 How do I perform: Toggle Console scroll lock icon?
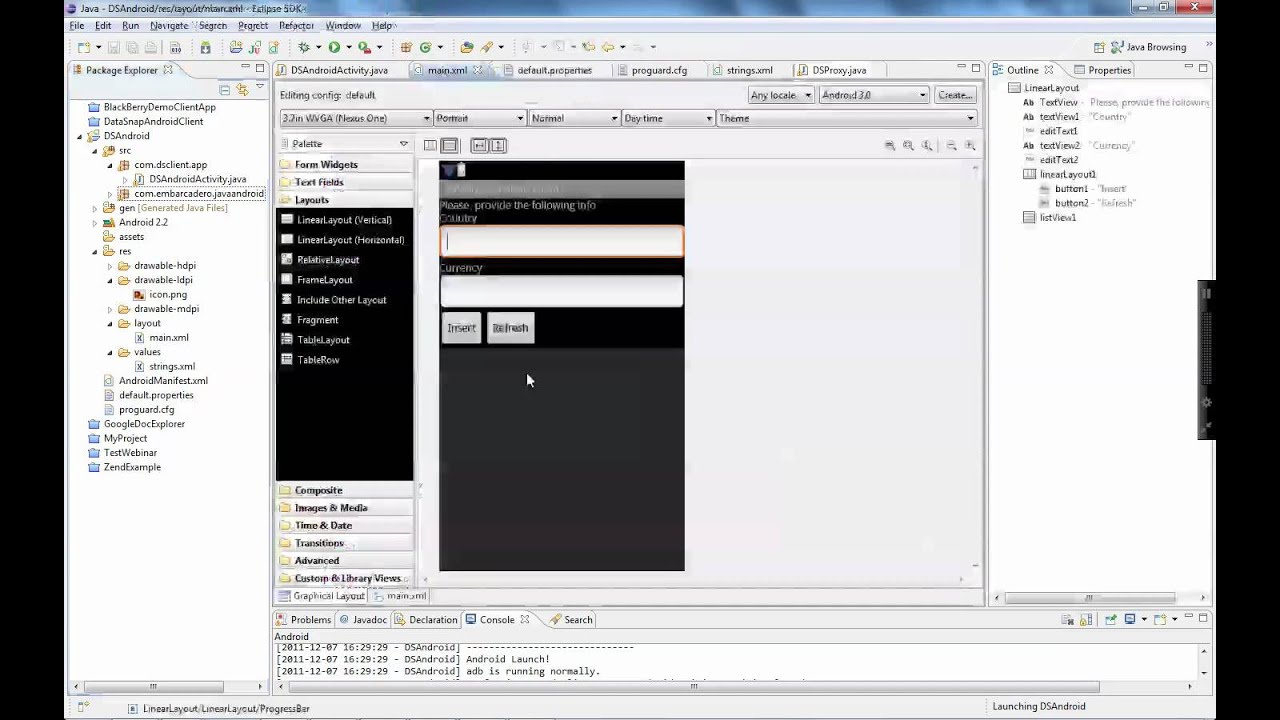pyautogui.click(x=1085, y=620)
